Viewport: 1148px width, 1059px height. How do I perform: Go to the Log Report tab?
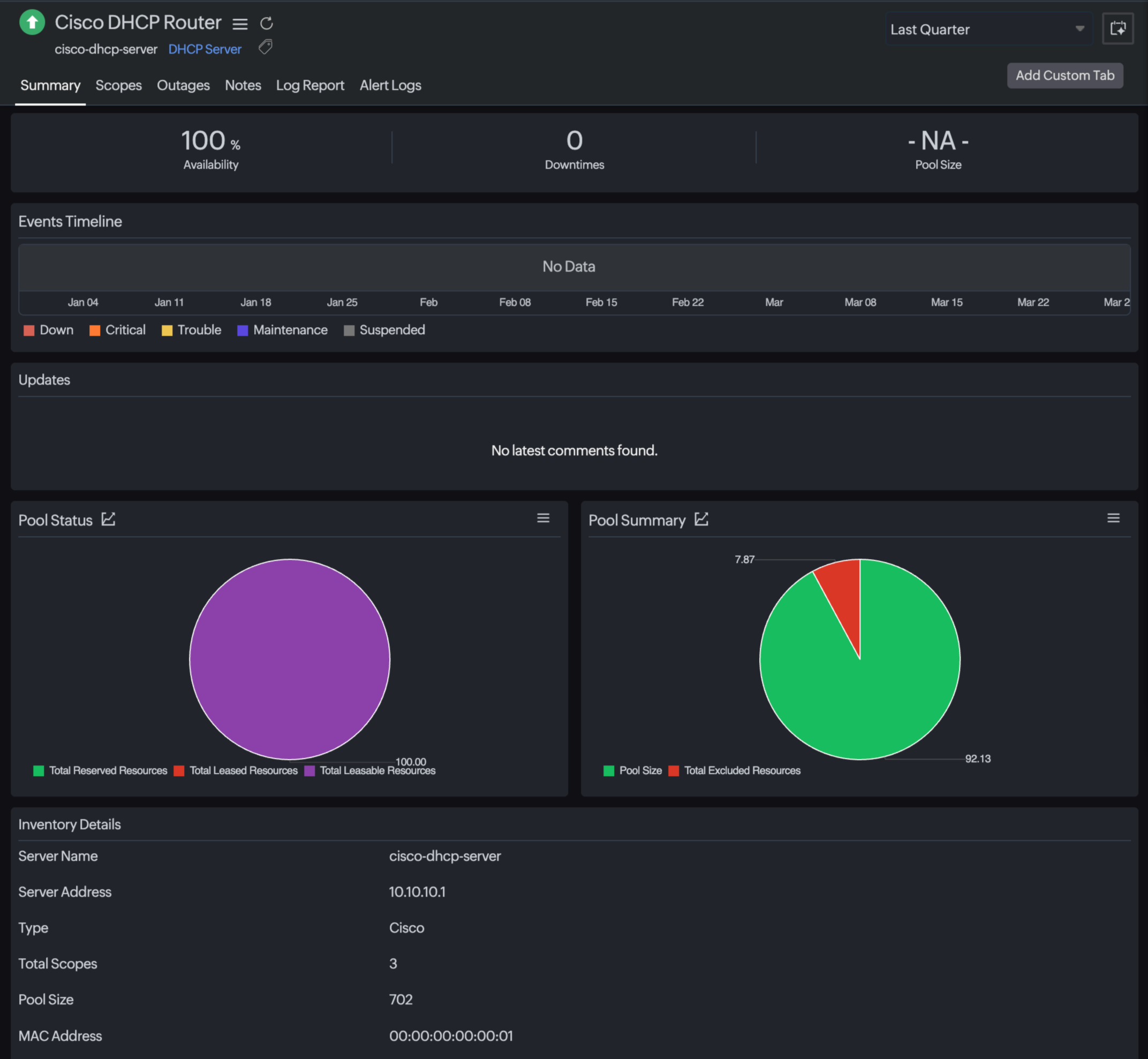point(310,85)
